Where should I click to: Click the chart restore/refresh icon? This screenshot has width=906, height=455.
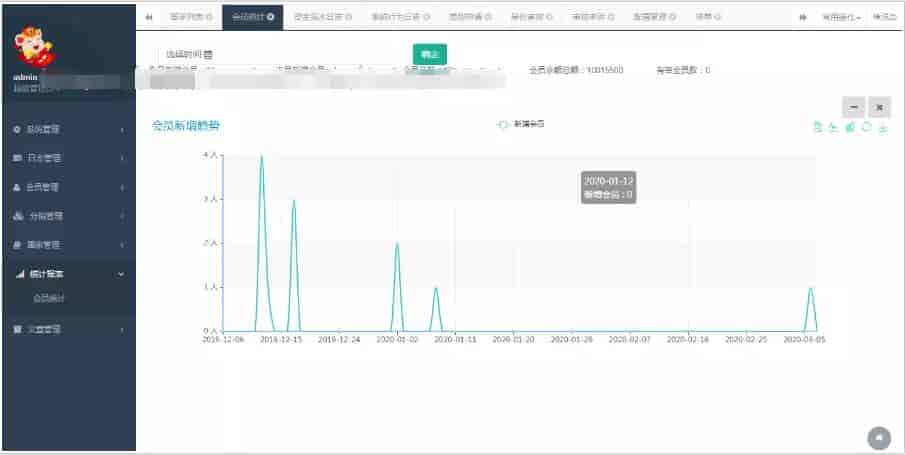point(866,128)
